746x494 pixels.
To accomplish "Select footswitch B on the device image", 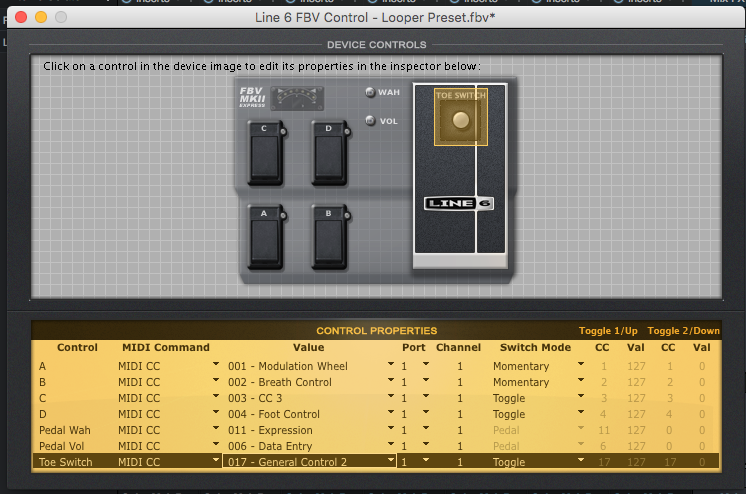I will pos(330,237).
